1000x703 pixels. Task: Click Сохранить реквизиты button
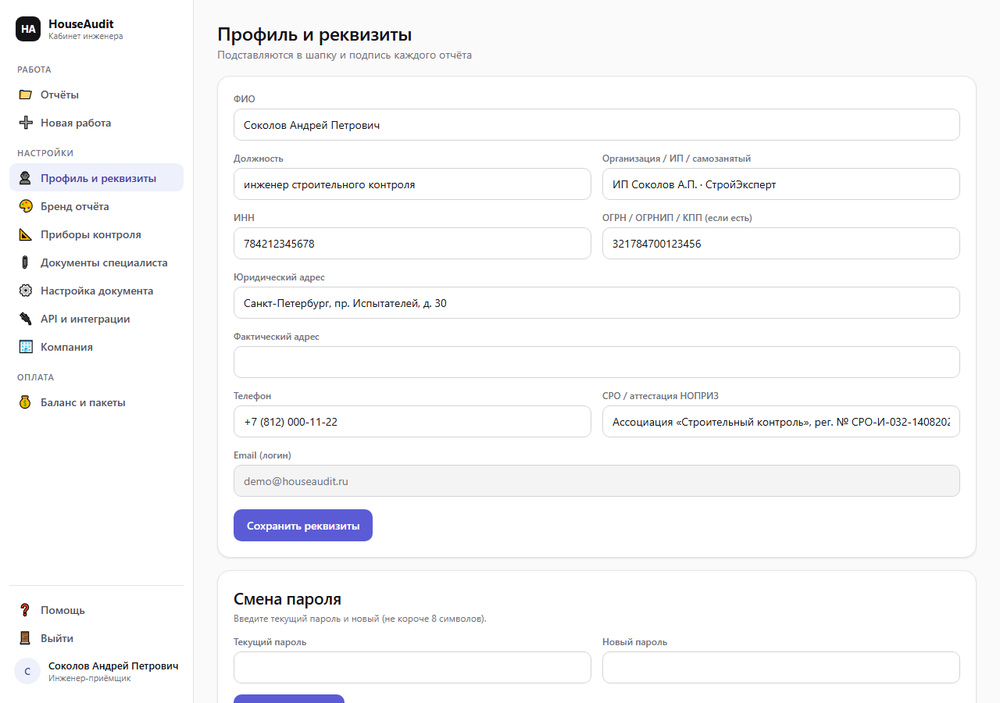click(303, 525)
